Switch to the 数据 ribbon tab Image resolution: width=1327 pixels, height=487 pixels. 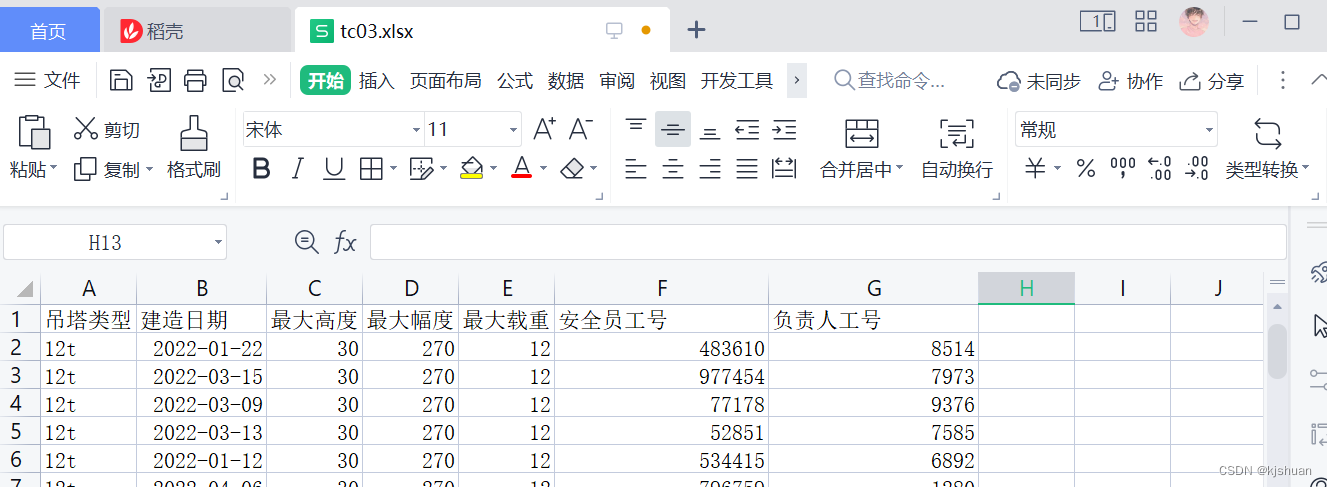566,81
